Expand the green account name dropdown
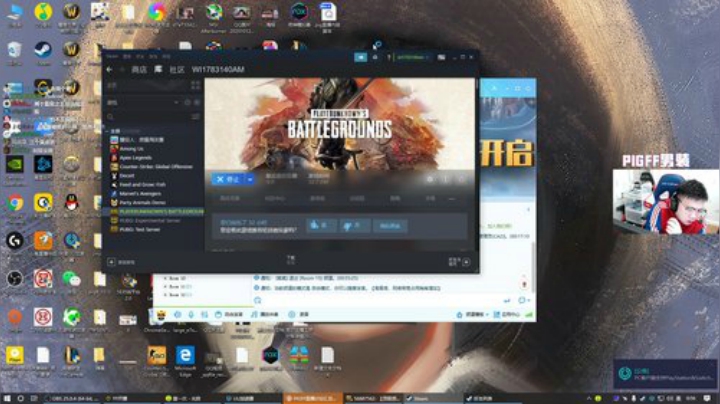The height and width of the screenshot is (404, 720). coord(413,57)
